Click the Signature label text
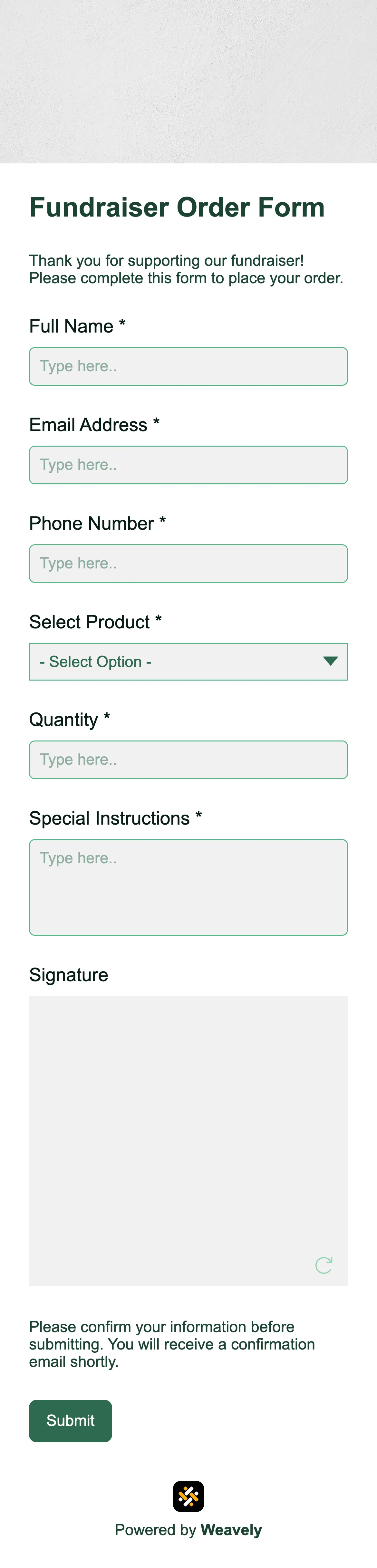377x1568 pixels. [69, 974]
